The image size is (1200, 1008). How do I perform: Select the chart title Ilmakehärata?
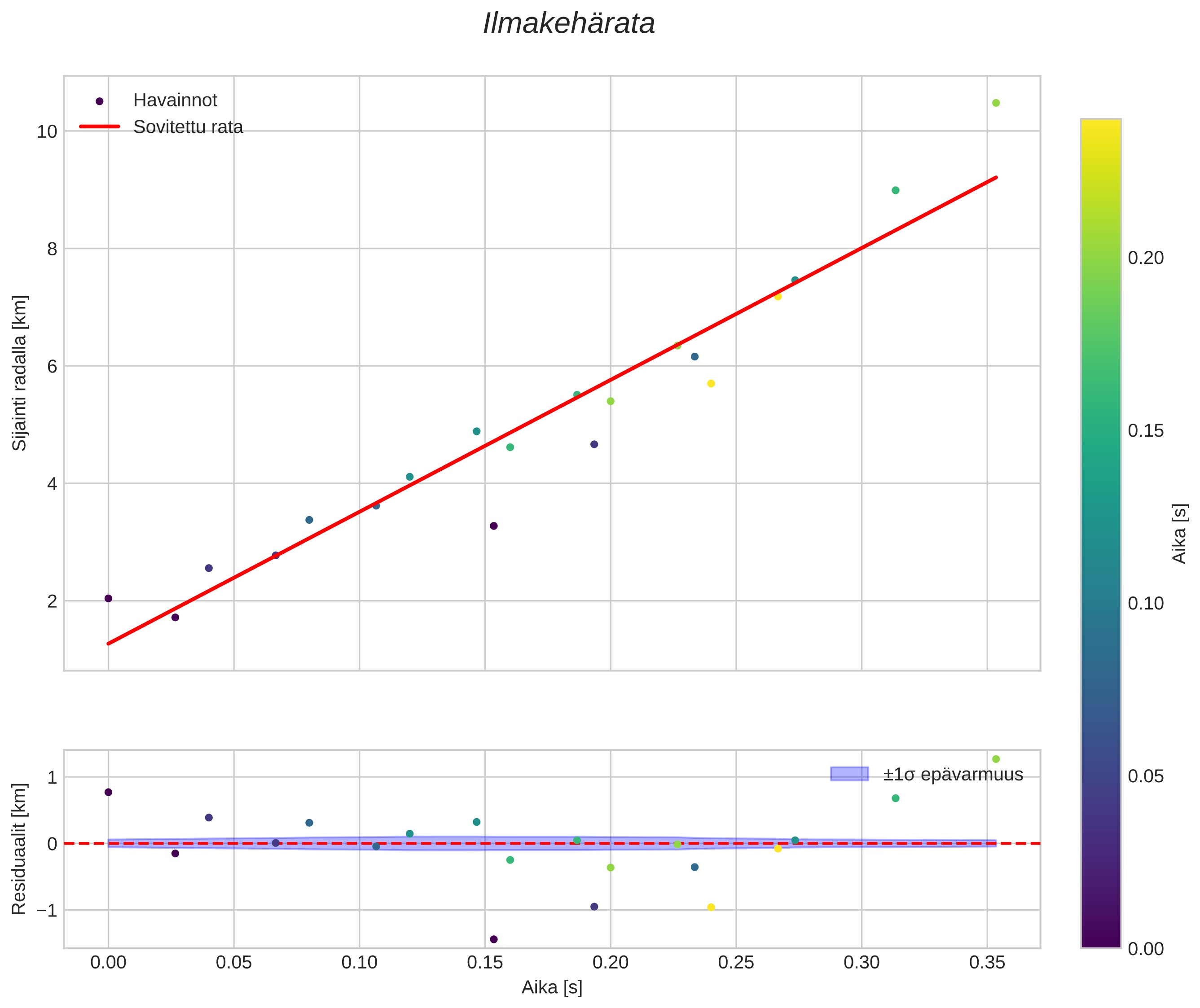[568, 24]
